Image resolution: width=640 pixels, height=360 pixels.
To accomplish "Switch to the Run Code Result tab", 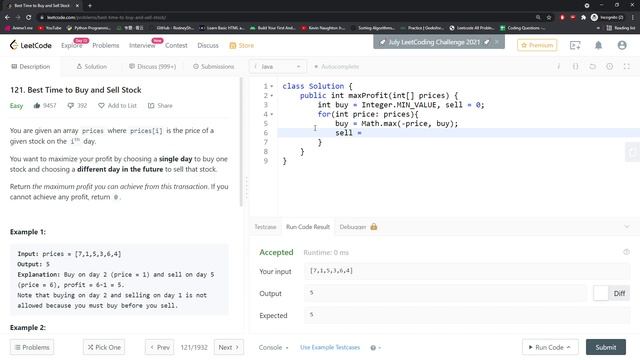I will (x=308, y=227).
